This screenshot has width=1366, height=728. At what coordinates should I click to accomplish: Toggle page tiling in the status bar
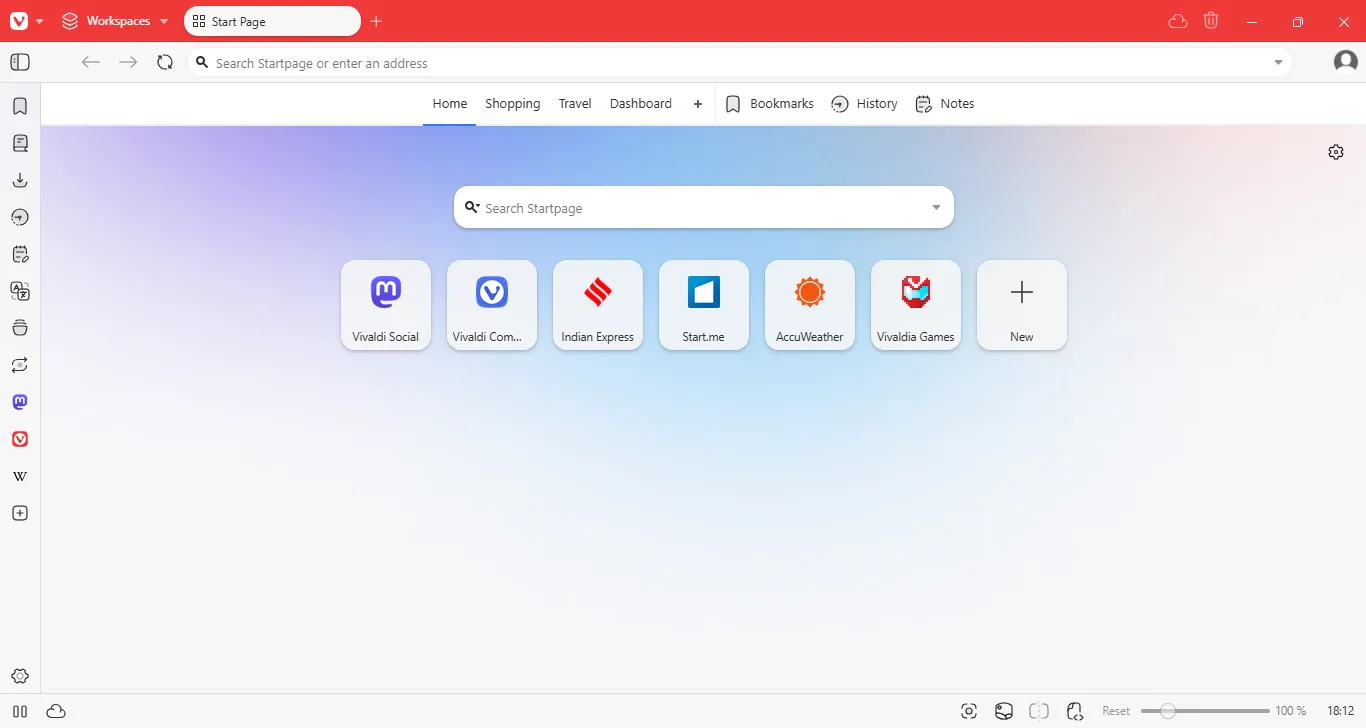tap(1040, 711)
